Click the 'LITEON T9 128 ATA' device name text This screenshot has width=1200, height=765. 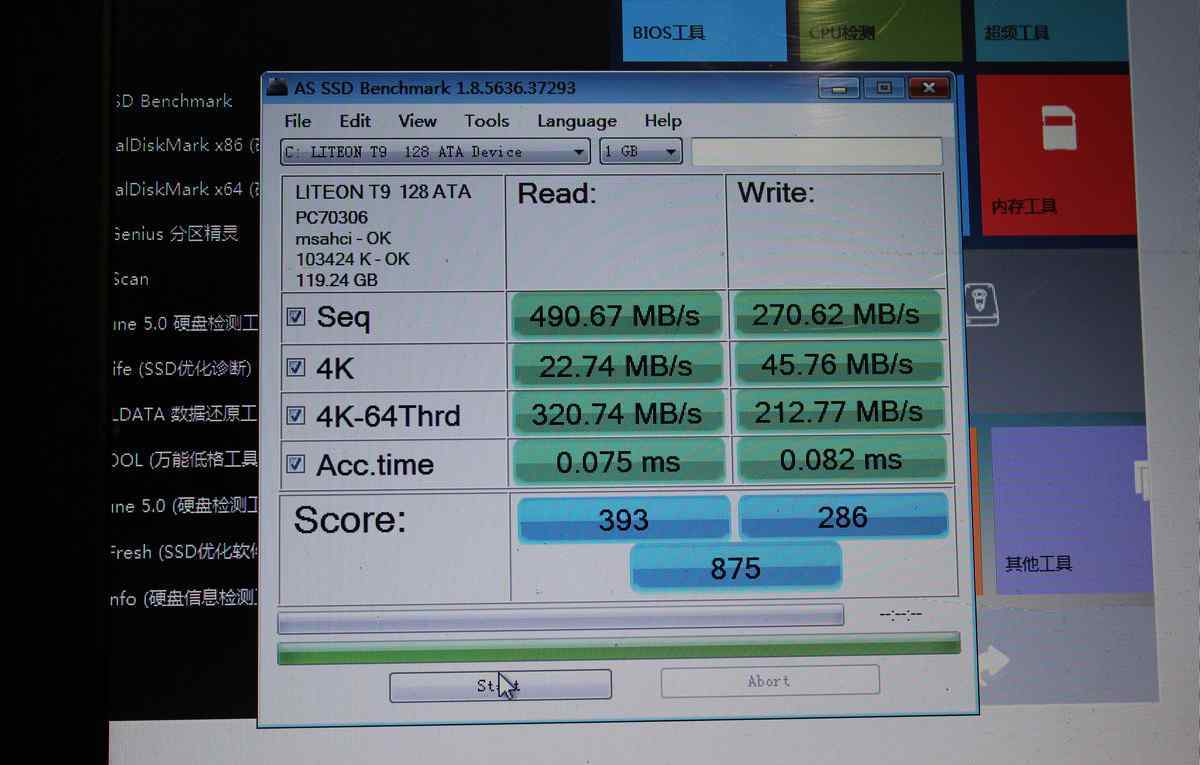(x=383, y=192)
